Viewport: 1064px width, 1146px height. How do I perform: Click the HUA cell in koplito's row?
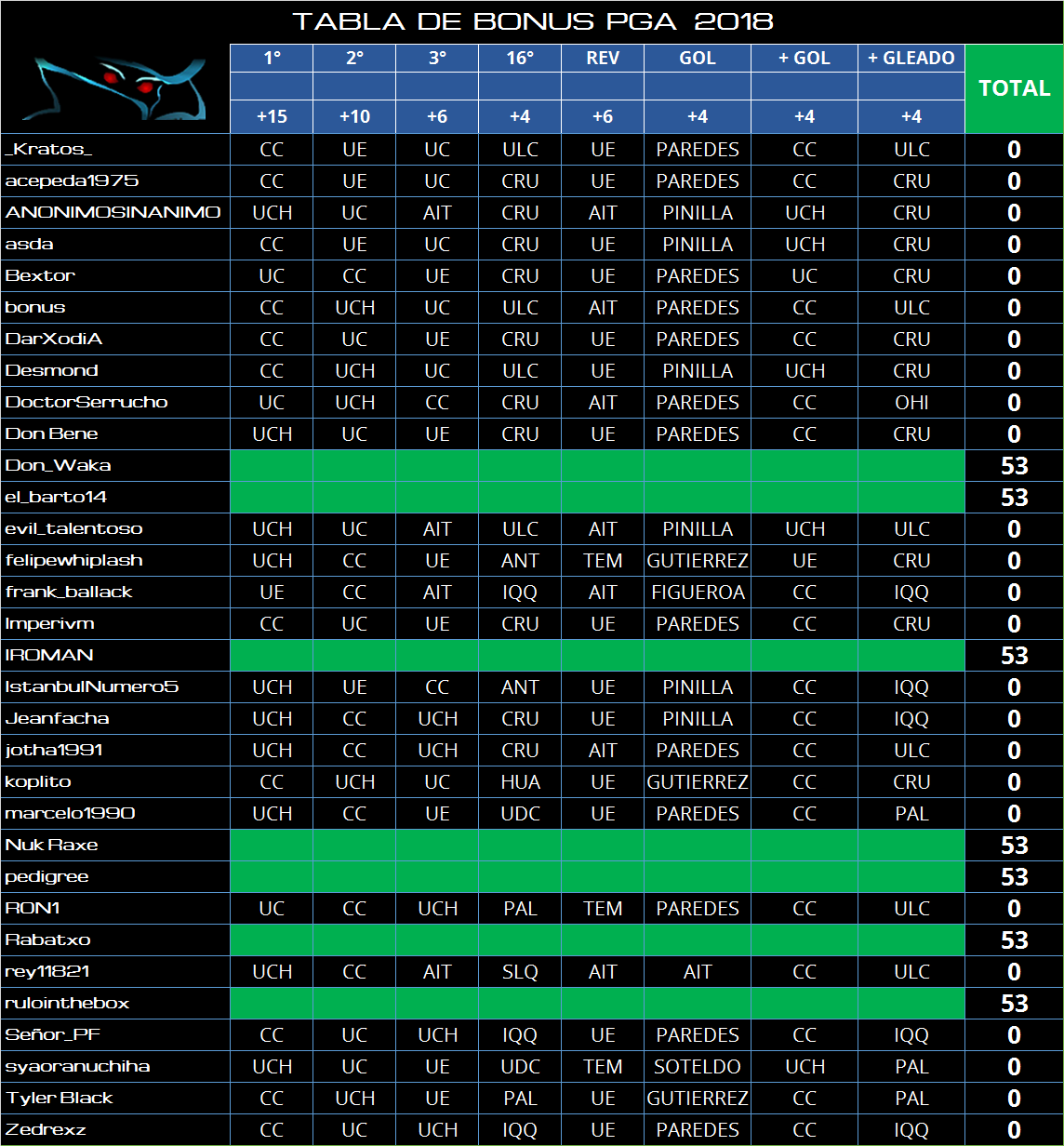[520, 782]
